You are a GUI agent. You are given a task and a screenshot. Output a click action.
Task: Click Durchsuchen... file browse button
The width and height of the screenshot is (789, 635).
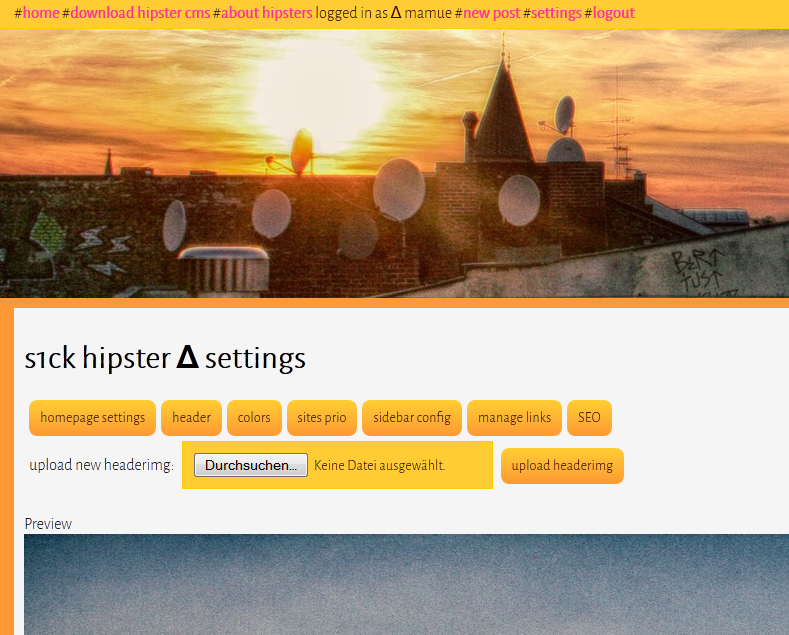[x=251, y=465]
